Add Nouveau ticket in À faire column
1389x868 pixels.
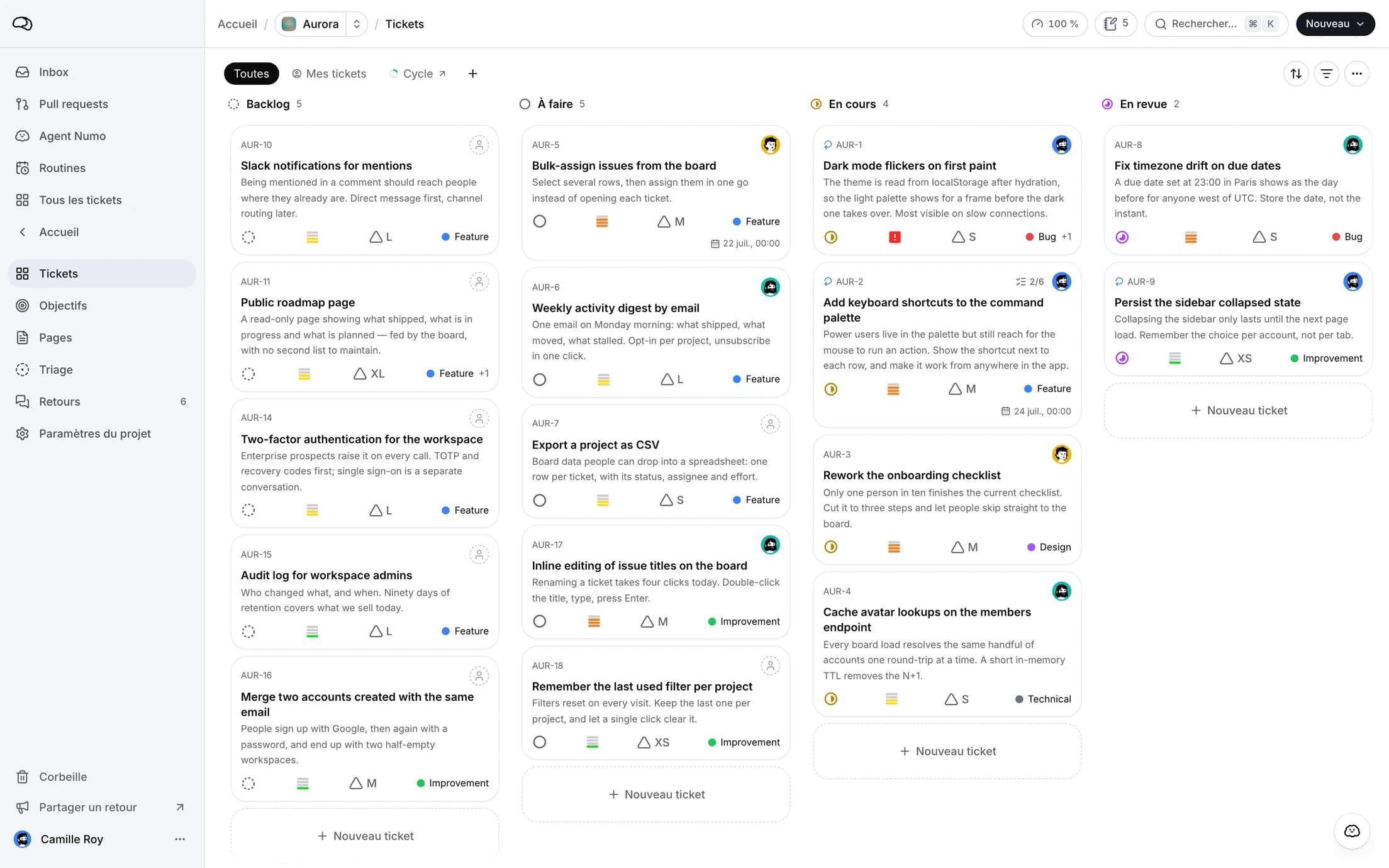[x=656, y=794]
